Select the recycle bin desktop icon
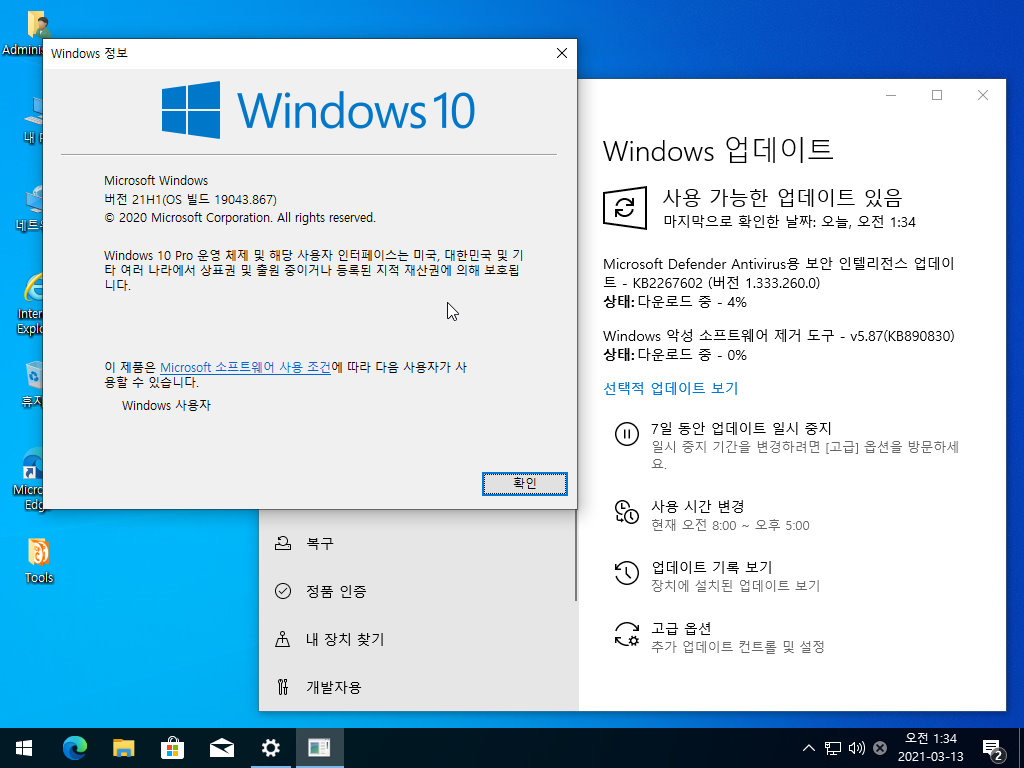The width and height of the screenshot is (1024, 768). coord(31,384)
